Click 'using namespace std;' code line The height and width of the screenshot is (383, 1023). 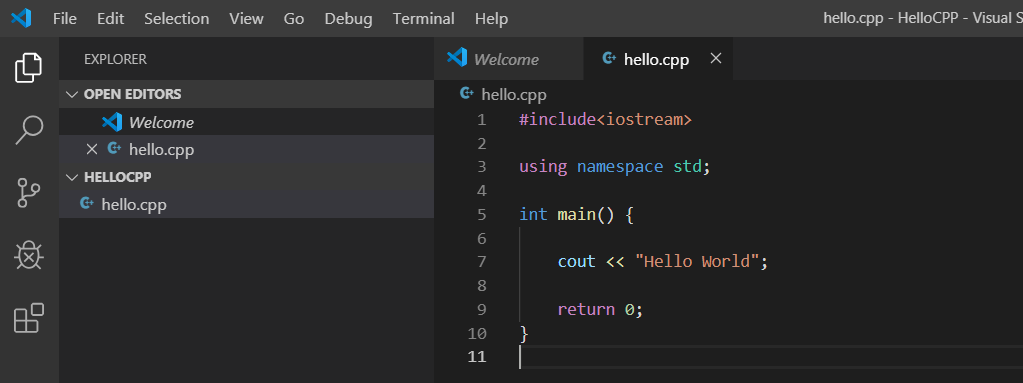click(x=614, y=167)
